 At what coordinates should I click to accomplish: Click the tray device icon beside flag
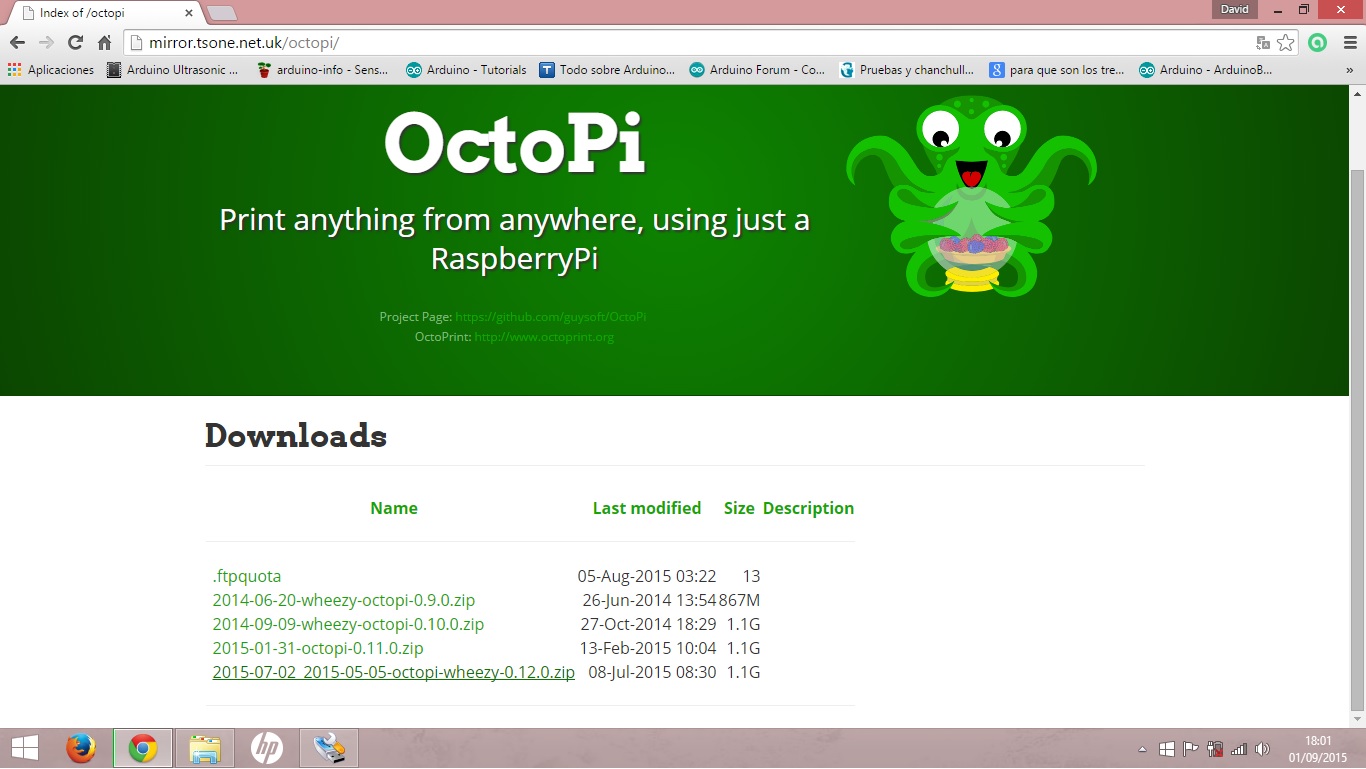point(1215,748)
